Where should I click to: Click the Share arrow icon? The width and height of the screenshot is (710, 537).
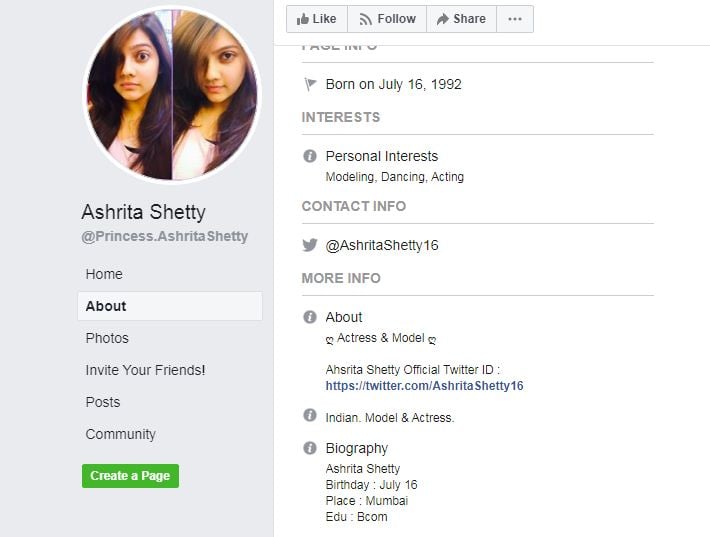[x=442, y=19]
